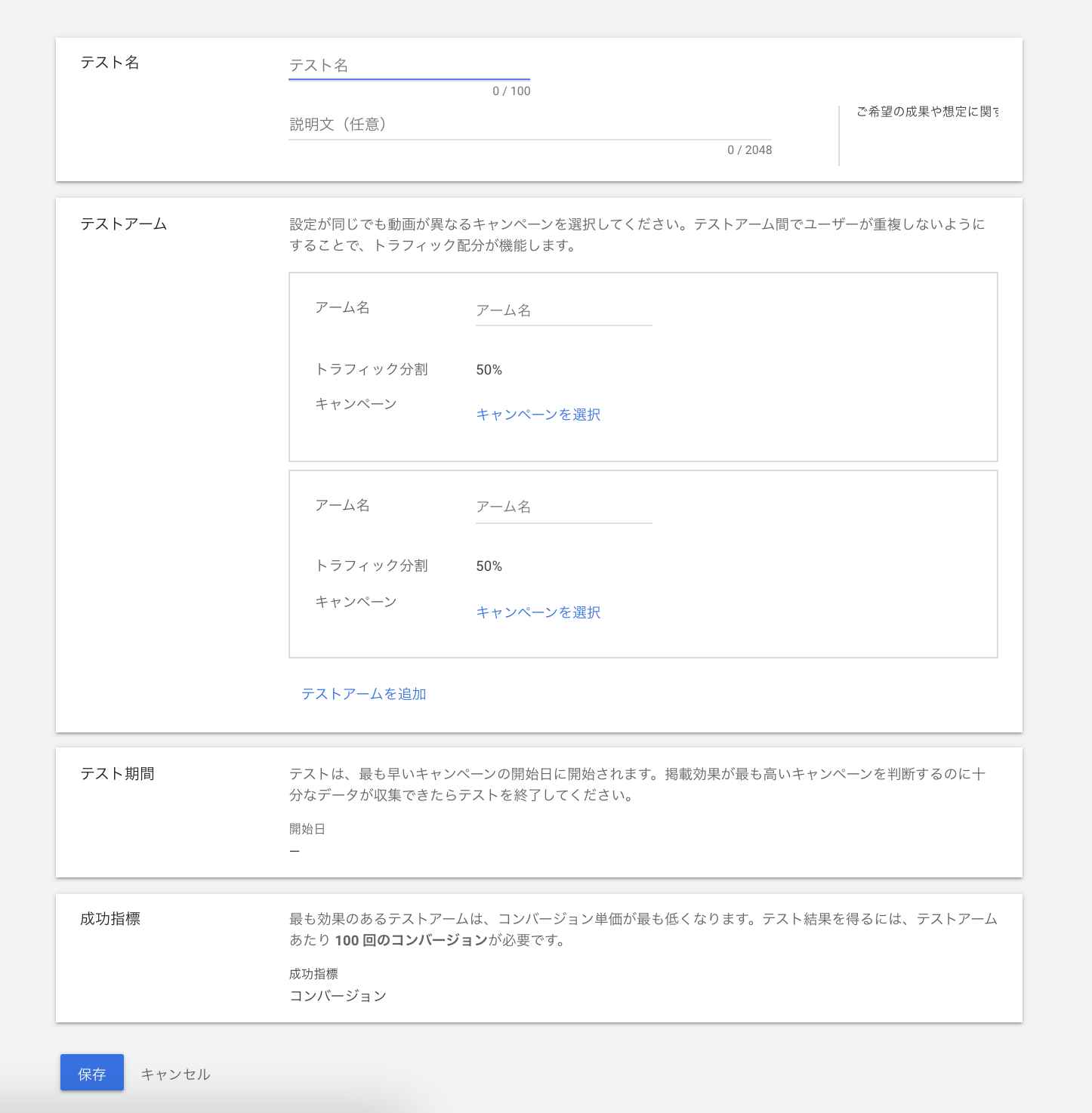Focus the 説明文（任意） description field
Screen dimensions: 1092x1113
(x=529, y=125)
